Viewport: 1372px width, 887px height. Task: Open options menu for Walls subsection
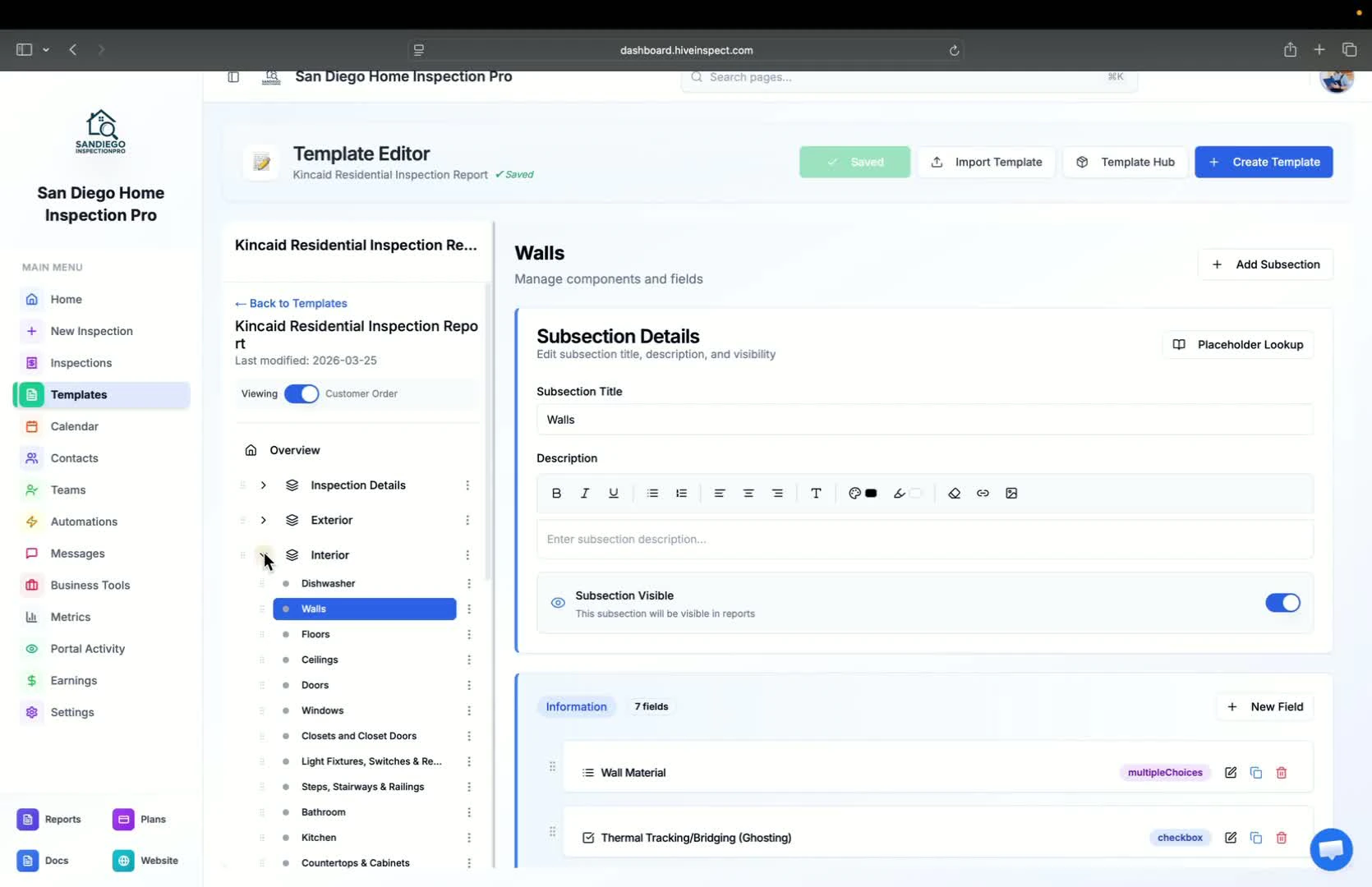tap(469, 609)
